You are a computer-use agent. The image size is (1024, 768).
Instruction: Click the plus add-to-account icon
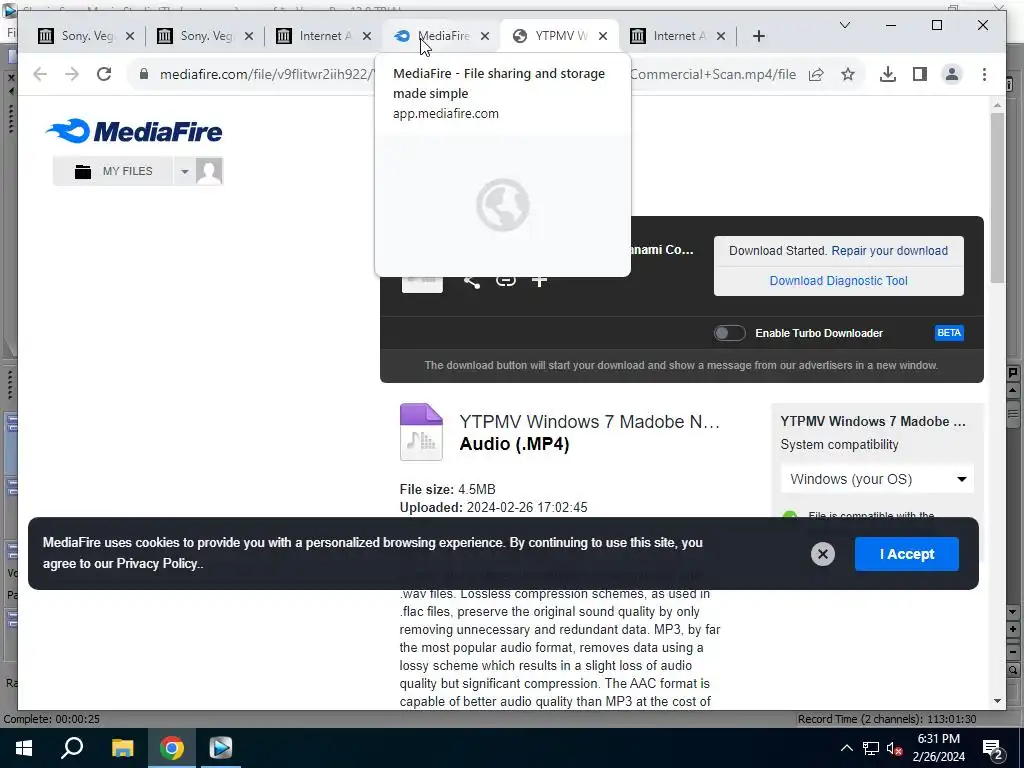click(539, 281)
